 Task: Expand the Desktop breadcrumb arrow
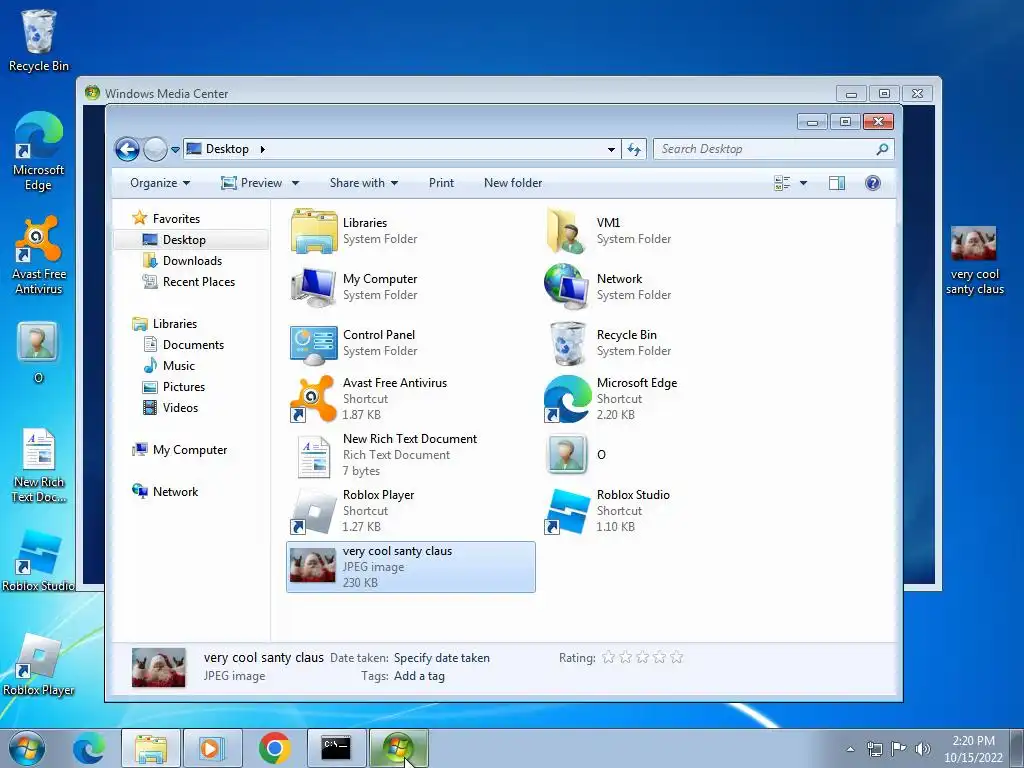[263, 150]
